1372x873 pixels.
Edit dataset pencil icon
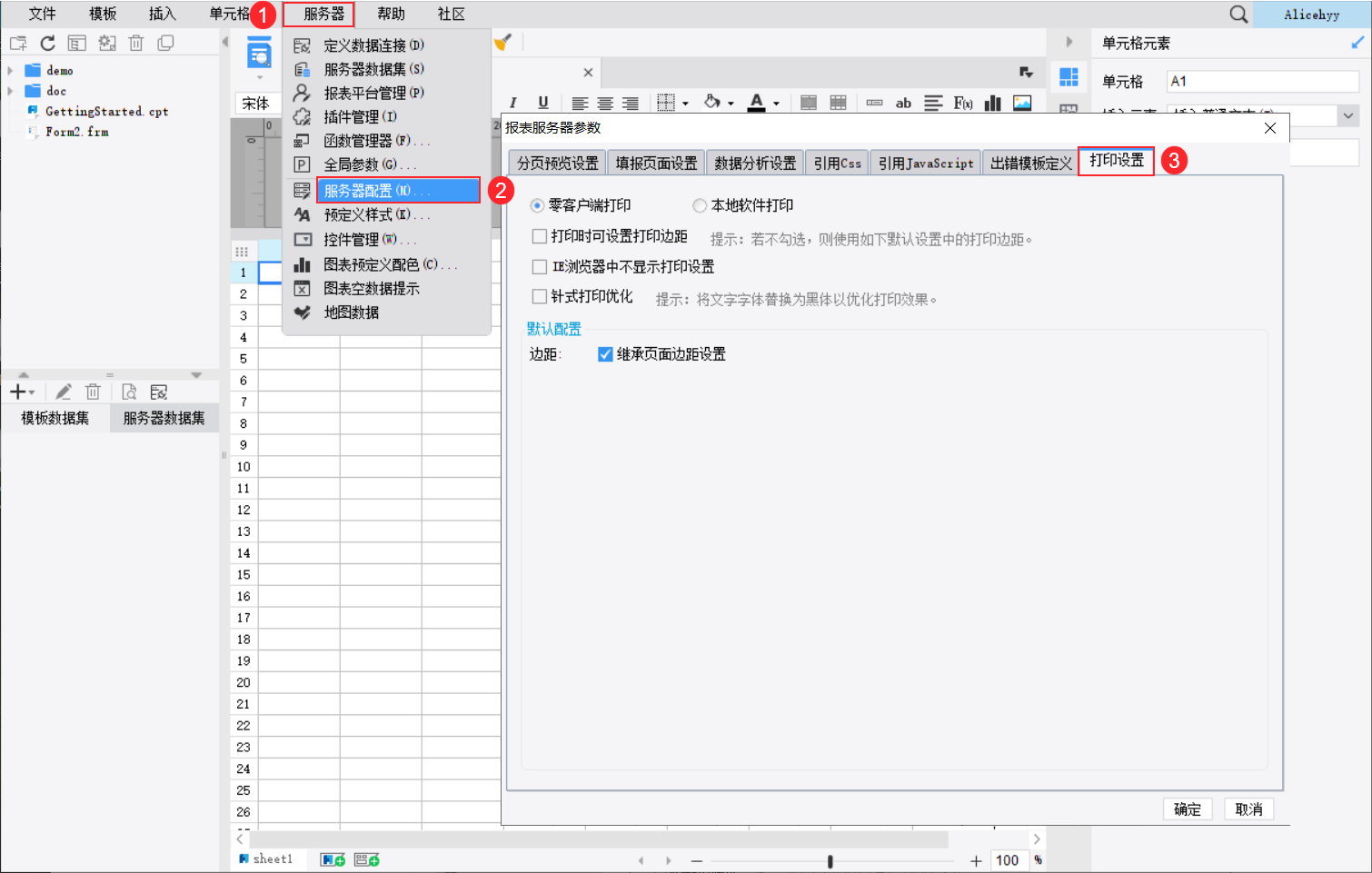tap(63, 392)
